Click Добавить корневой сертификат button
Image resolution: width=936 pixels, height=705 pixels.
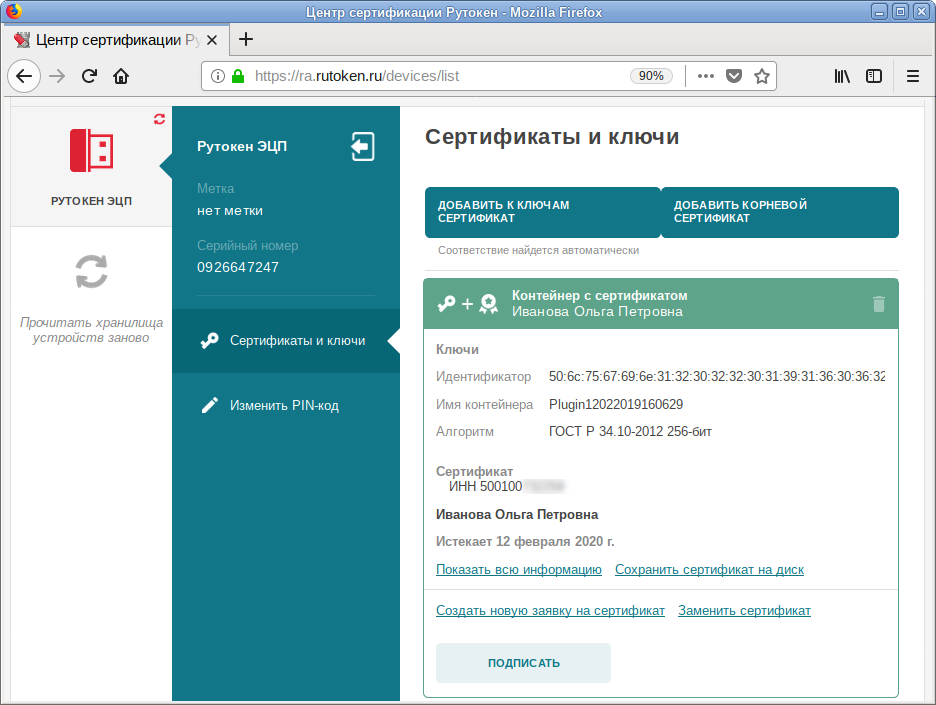[x=780, y=212]
